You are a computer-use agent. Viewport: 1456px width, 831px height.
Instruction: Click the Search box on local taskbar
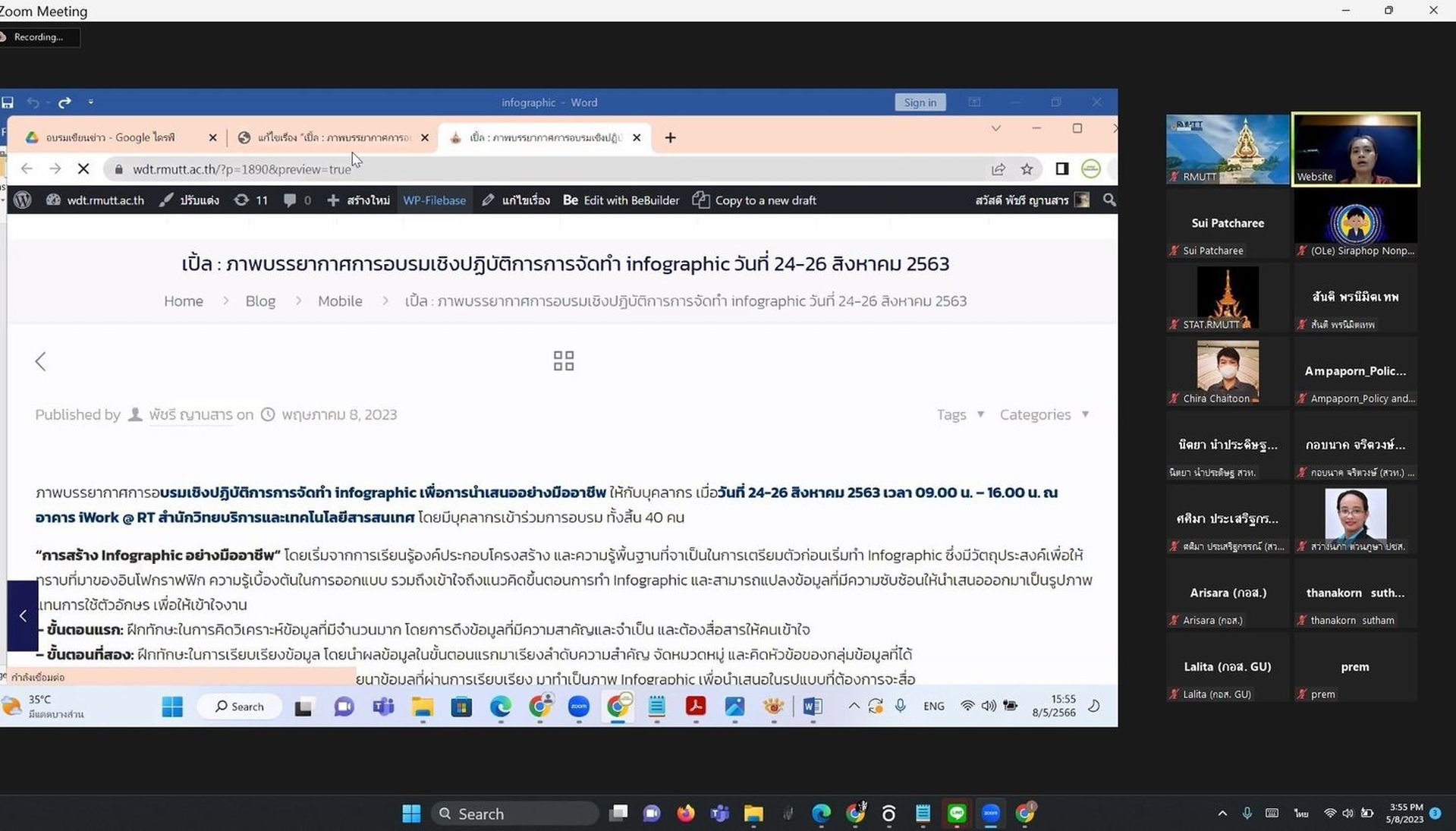[x=515, y=814]
